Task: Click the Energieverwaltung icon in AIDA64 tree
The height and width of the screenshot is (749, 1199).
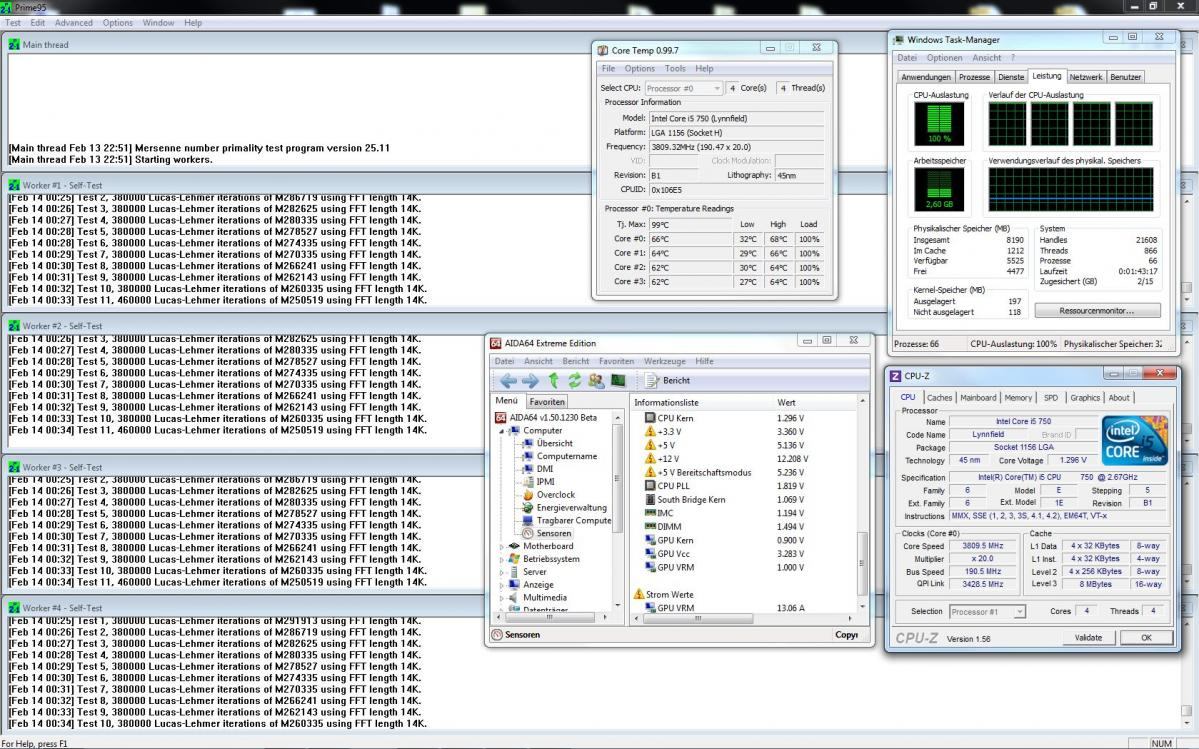Action: click(x=528, y=507)
